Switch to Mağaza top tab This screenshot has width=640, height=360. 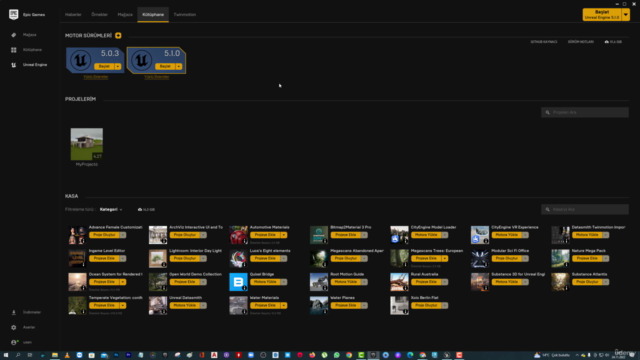[125, 15]
